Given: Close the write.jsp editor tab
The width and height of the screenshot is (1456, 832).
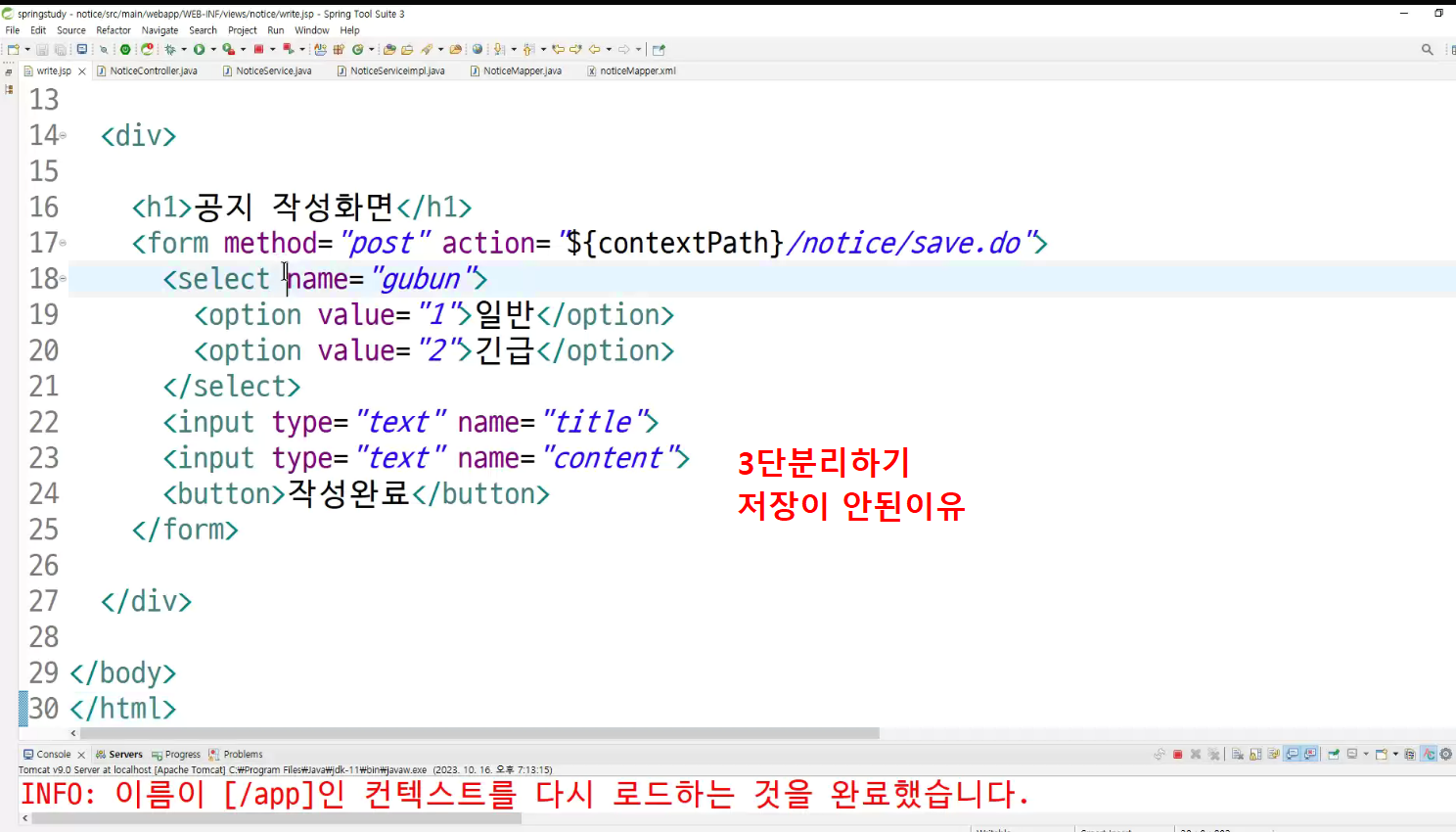Looking at the screenshot, I should 82,71.
